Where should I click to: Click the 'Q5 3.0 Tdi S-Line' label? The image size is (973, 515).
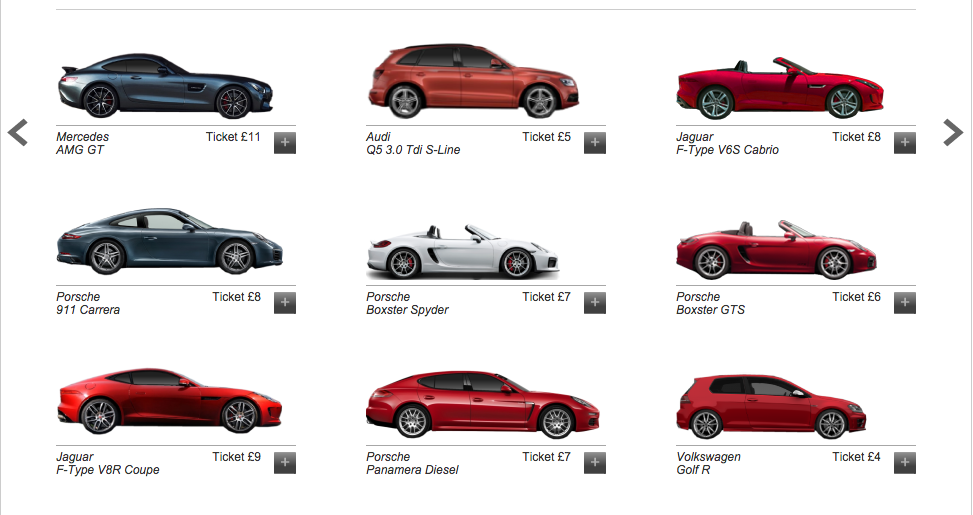tap(413, 150)
